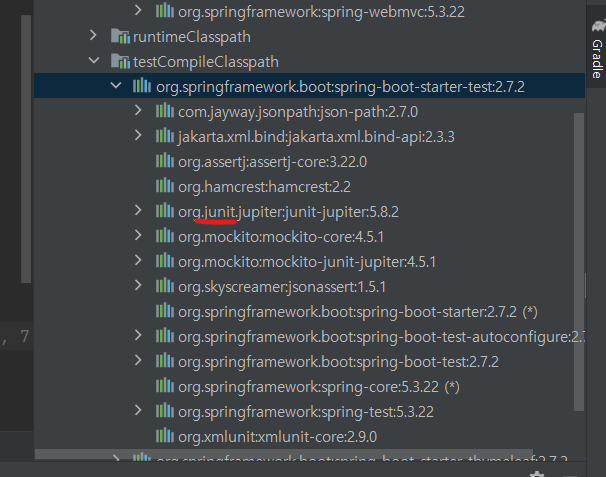Select org.springframework:spring-test:5.3.22 text
The width and height of the screenshot is (606, 477).
[x=306, y=412]
